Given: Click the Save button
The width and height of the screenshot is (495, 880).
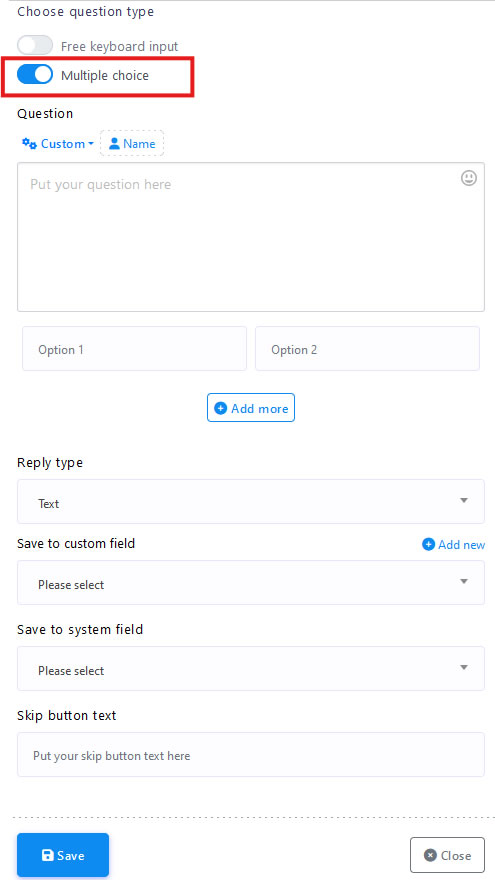Looking at the screenshot, I should click(63, 855).
